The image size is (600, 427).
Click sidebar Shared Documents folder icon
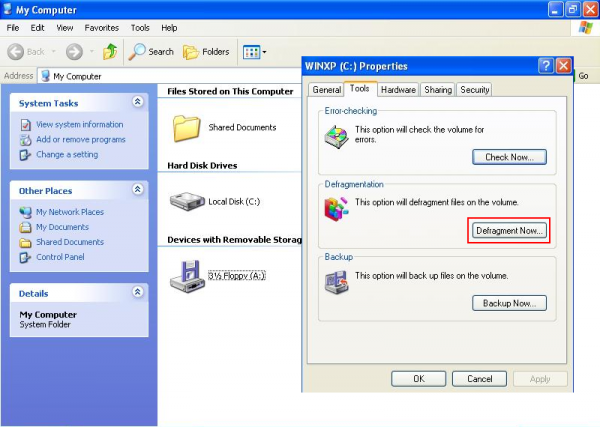tap(25, 242)
